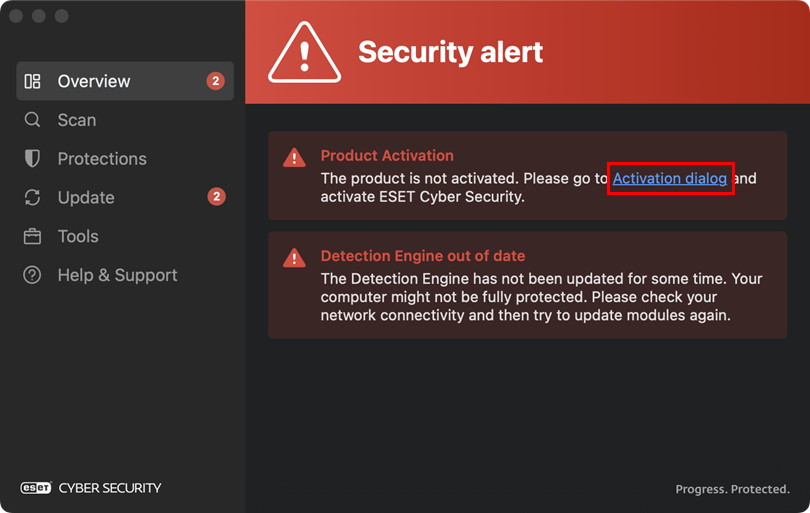Open the Activation dialog link
The width and height of the screenshot is (810, 513).
pyautogui.click(x=670, y=178)
